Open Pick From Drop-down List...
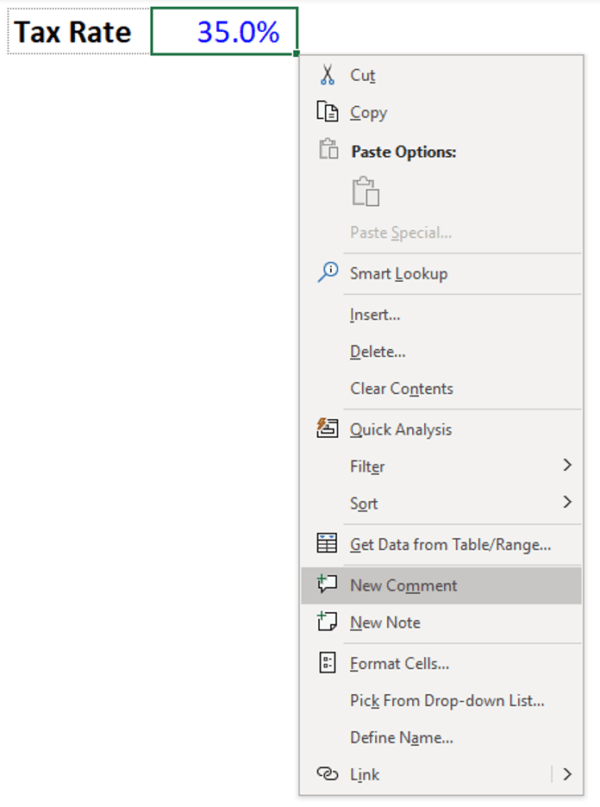 pyautogui.click(x=447, y=700)
